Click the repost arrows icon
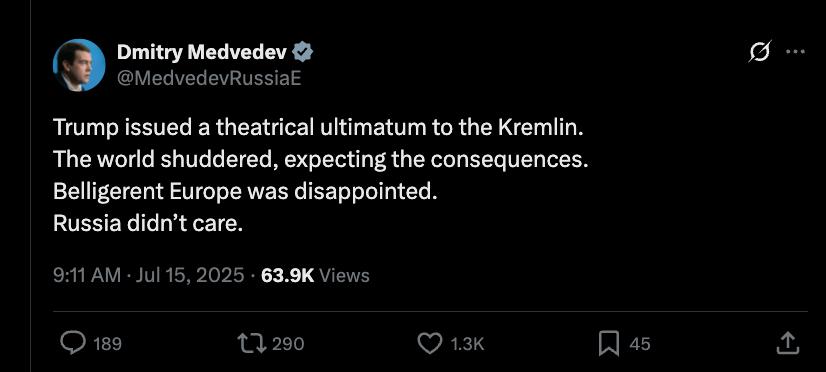 click(250, 344)
